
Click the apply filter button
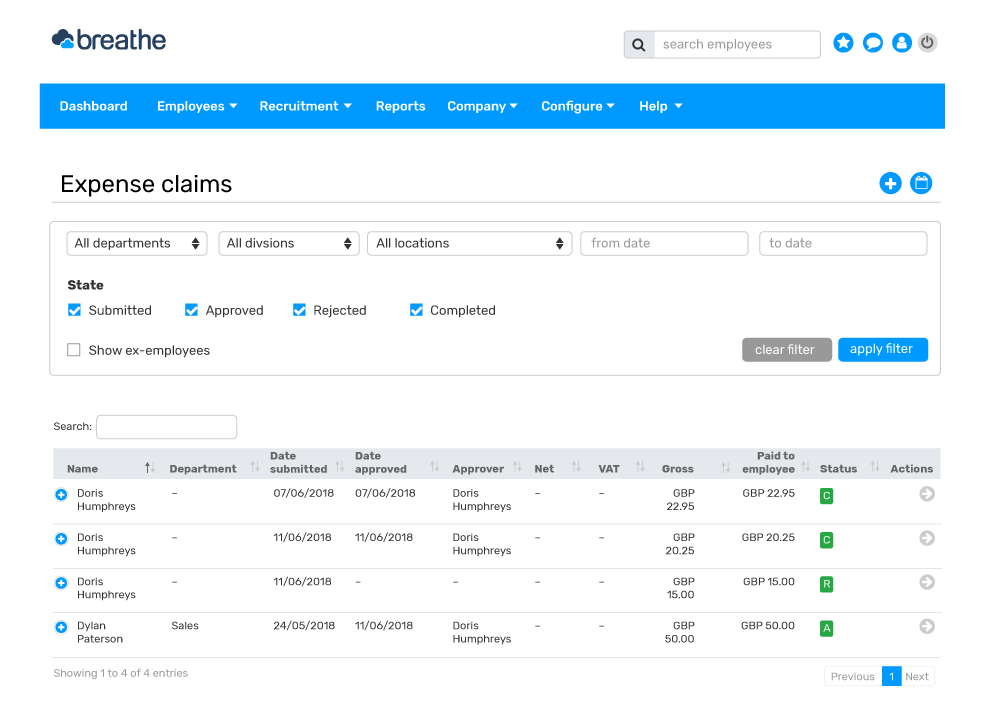[883, 349]
